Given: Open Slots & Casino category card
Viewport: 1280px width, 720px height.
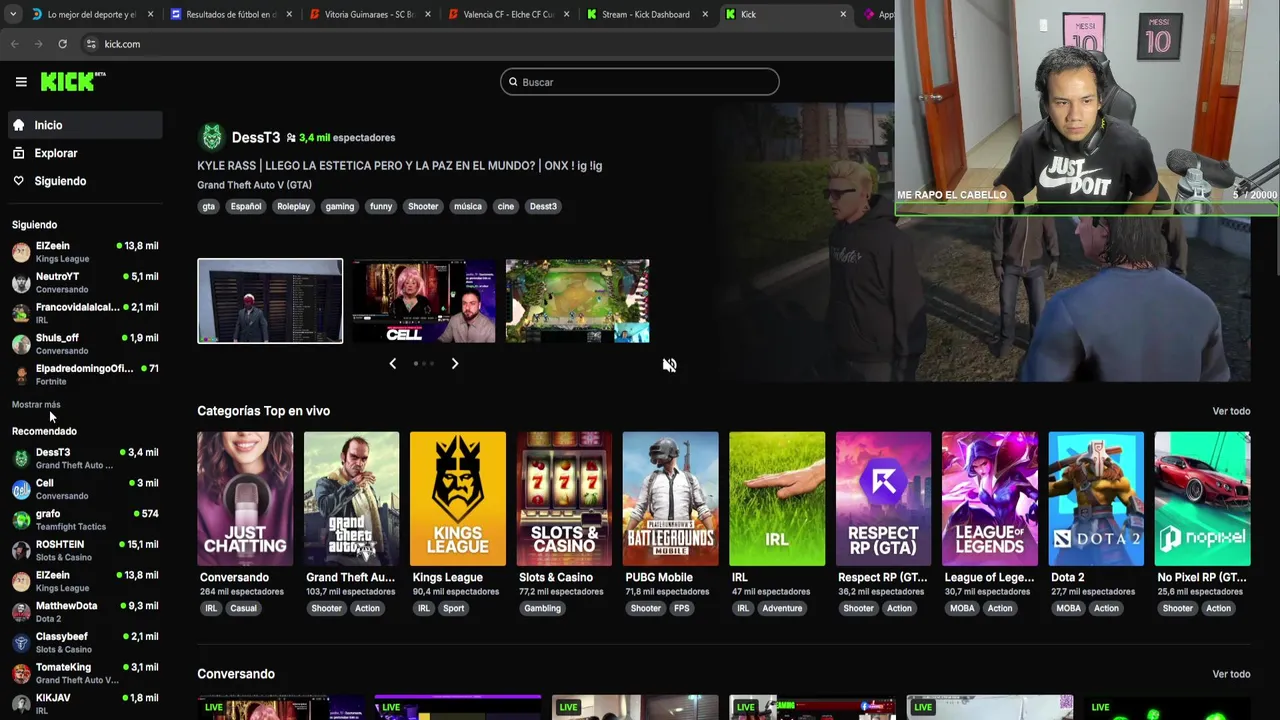Looking at the screenshot, I should 564,499.
